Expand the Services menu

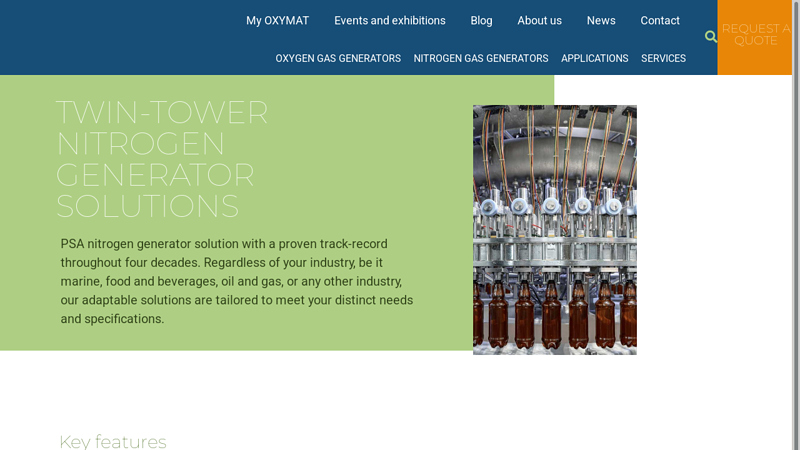click(663, 59)
